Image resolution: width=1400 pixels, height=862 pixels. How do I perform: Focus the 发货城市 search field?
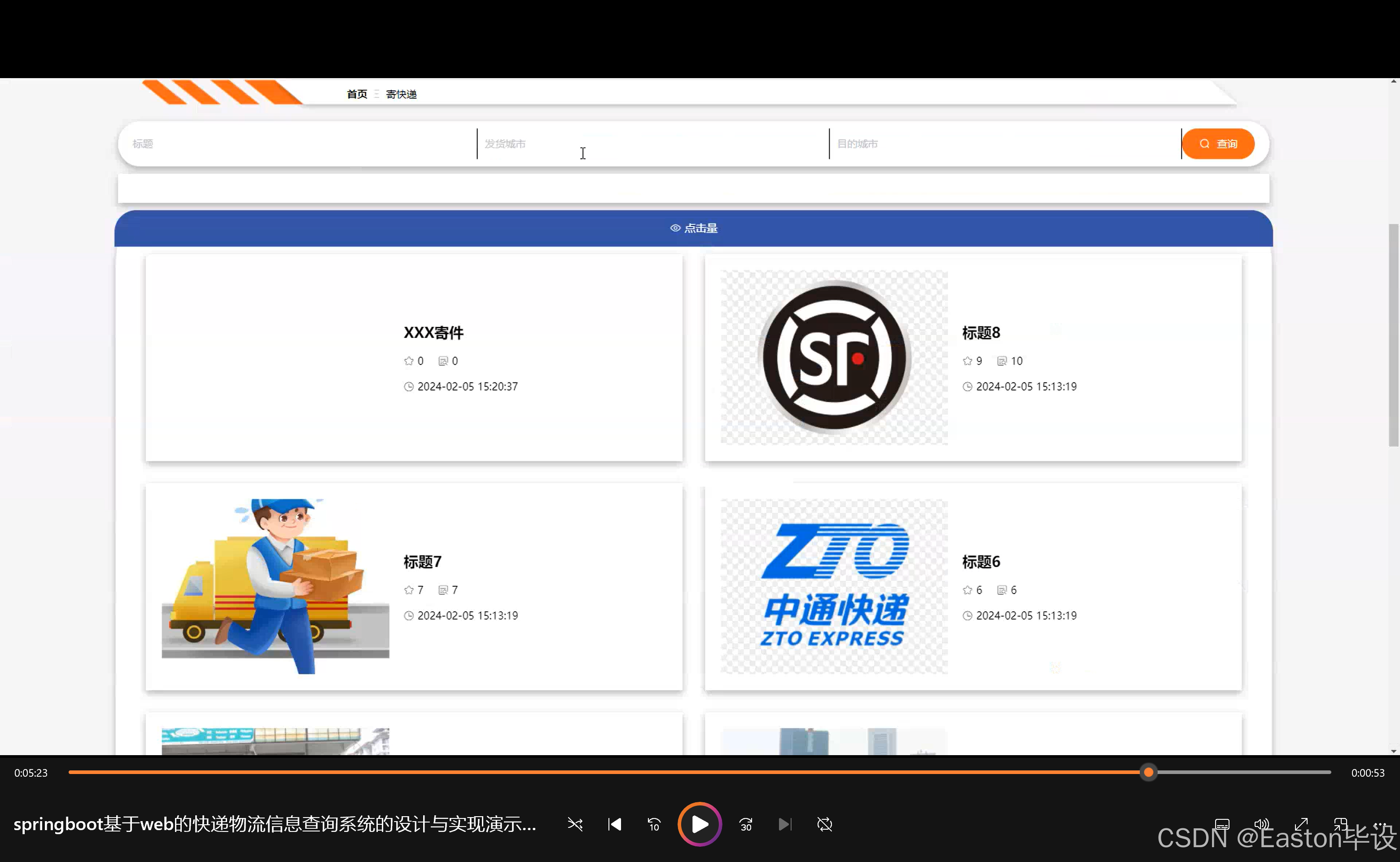pos(653,144)
